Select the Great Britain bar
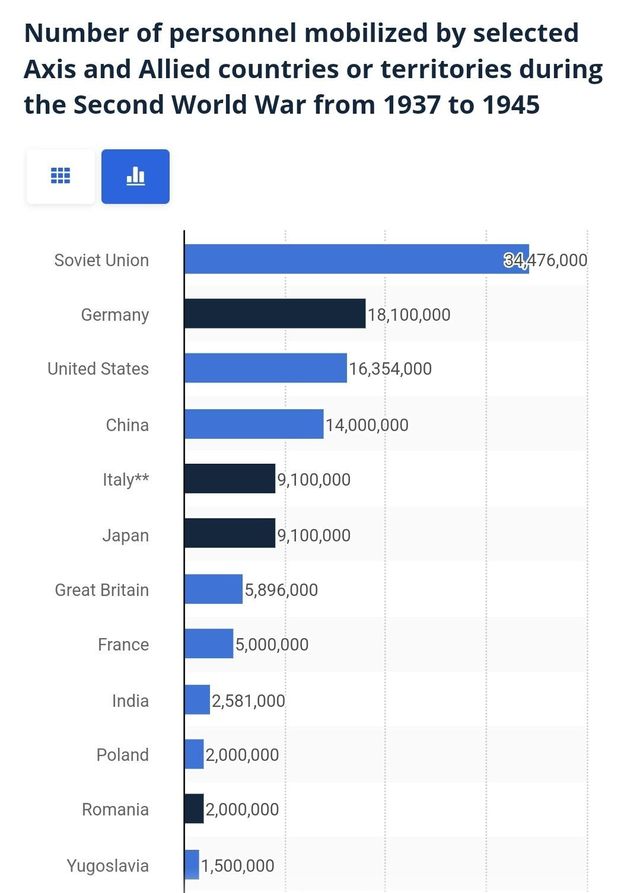This screenshot has height=893, width=640. click(x=213, y=589)
